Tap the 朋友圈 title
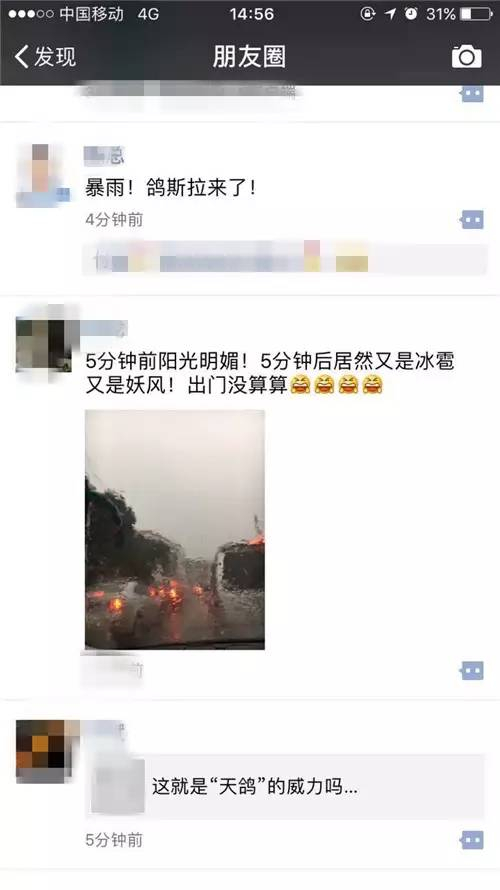The width and height of the screenshot is (500, 890). click(x=249, y=57)
